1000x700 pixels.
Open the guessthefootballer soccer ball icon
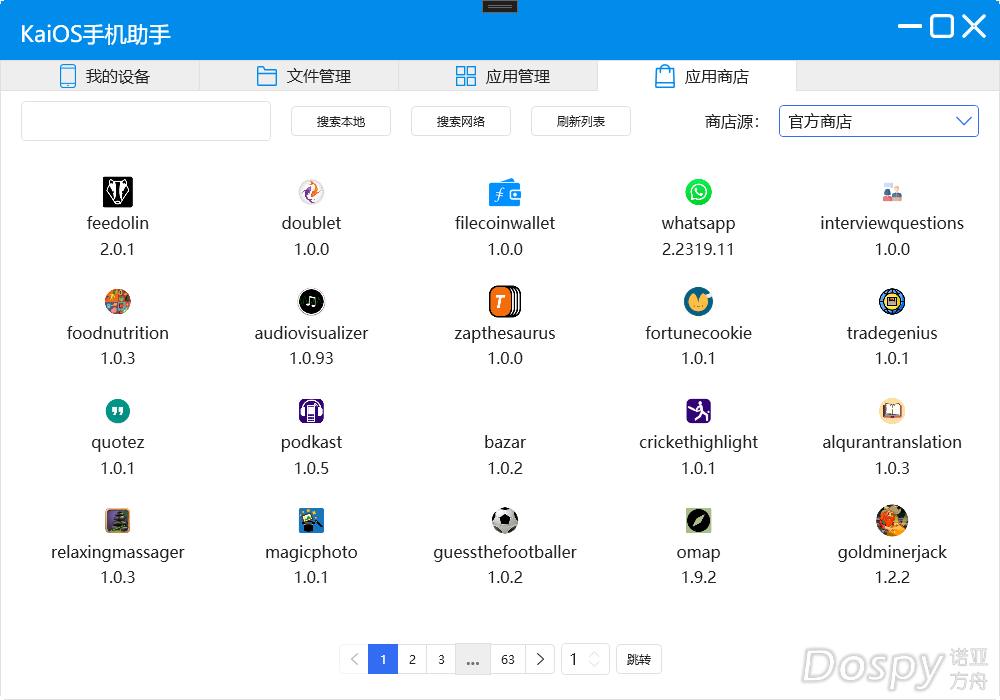(x=505, y=521)
